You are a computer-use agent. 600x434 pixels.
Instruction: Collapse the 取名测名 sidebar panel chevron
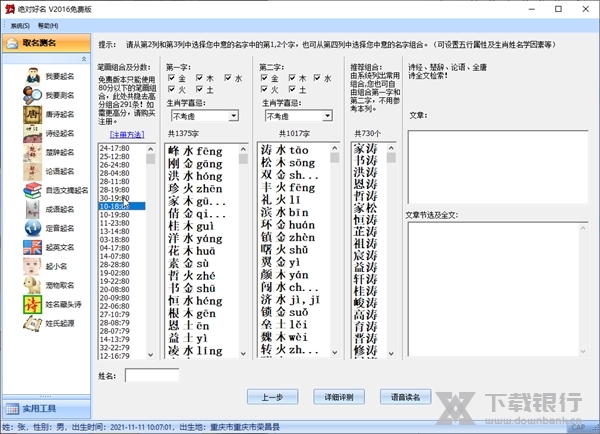[x=84, y=59]
